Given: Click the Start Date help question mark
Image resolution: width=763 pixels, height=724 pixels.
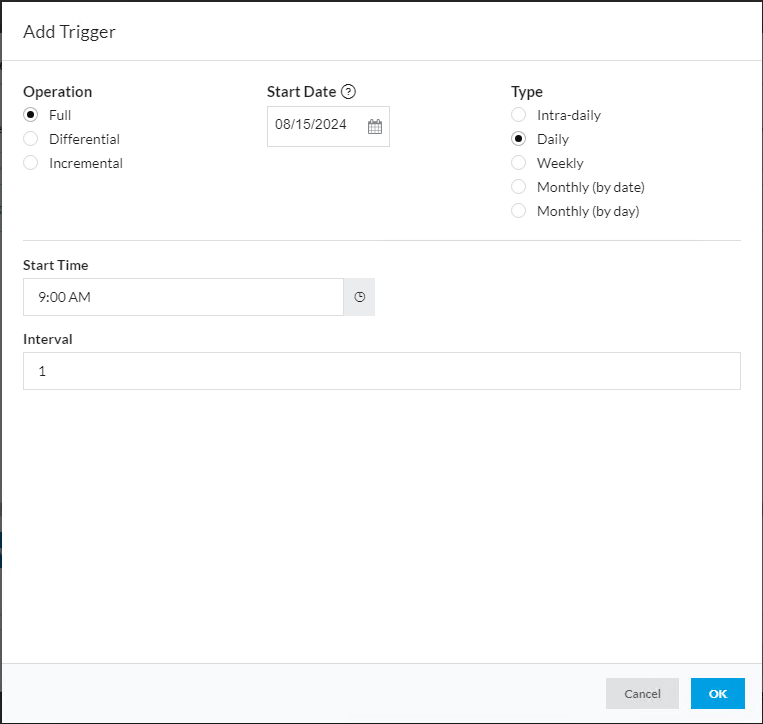Looking at the screenshot, I should pyautogui.click(x=348, y=92).
